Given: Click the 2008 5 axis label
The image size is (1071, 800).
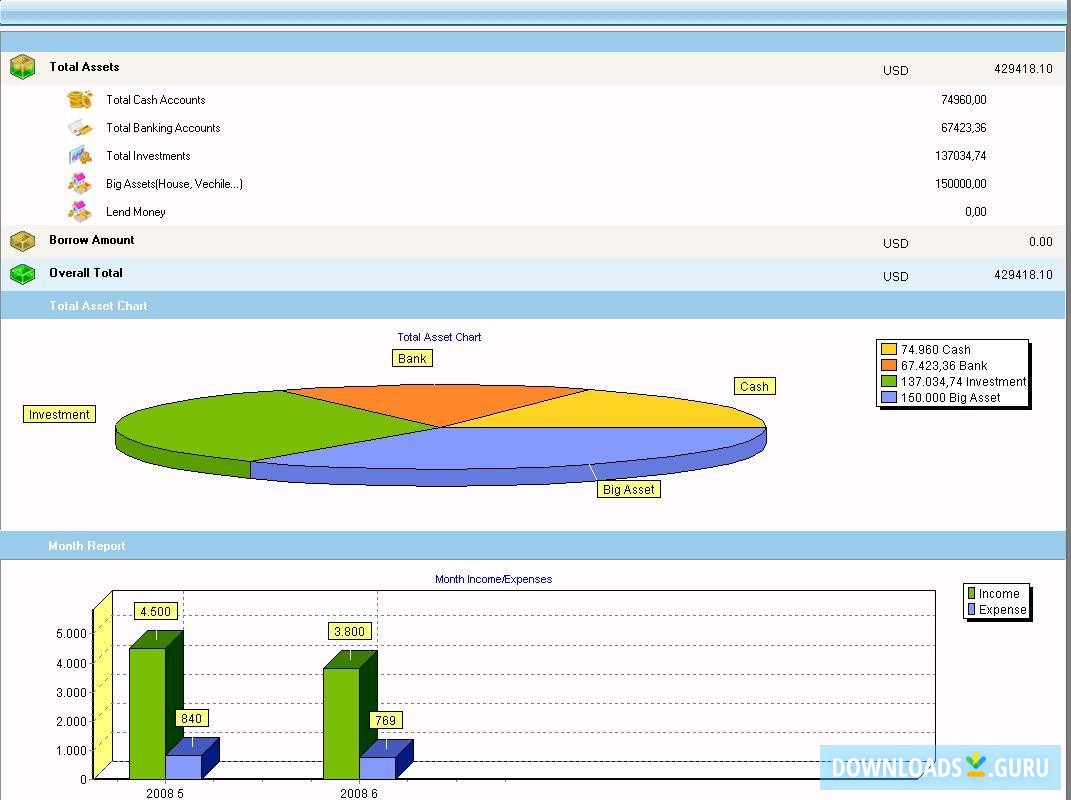Looking at the screenshot, I should 165,793.
